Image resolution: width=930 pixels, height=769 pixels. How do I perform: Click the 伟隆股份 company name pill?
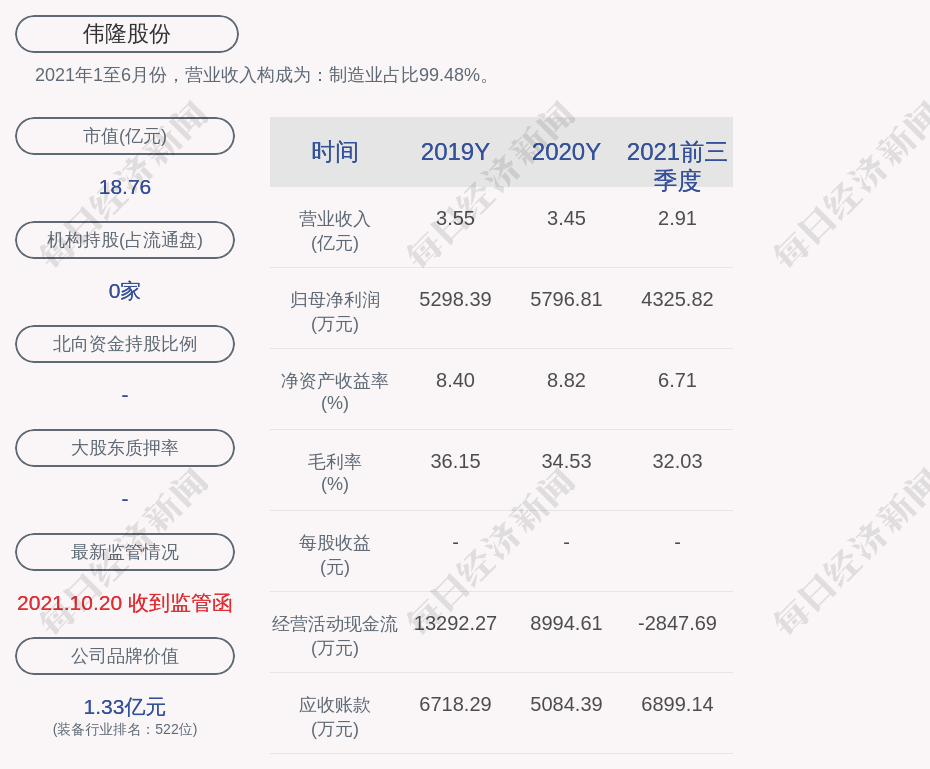[126, 34]
